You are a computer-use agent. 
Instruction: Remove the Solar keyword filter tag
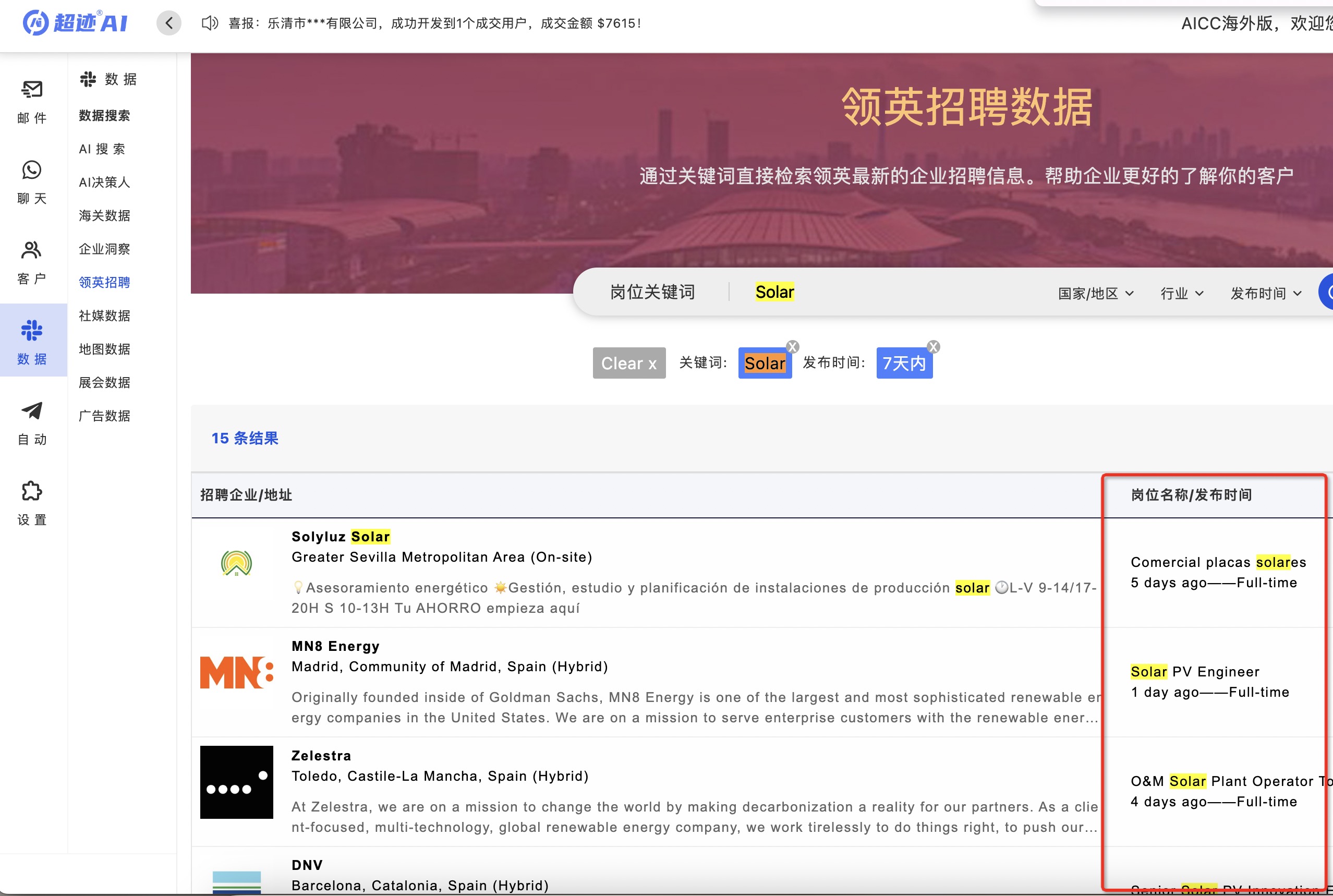pos(793,347)
